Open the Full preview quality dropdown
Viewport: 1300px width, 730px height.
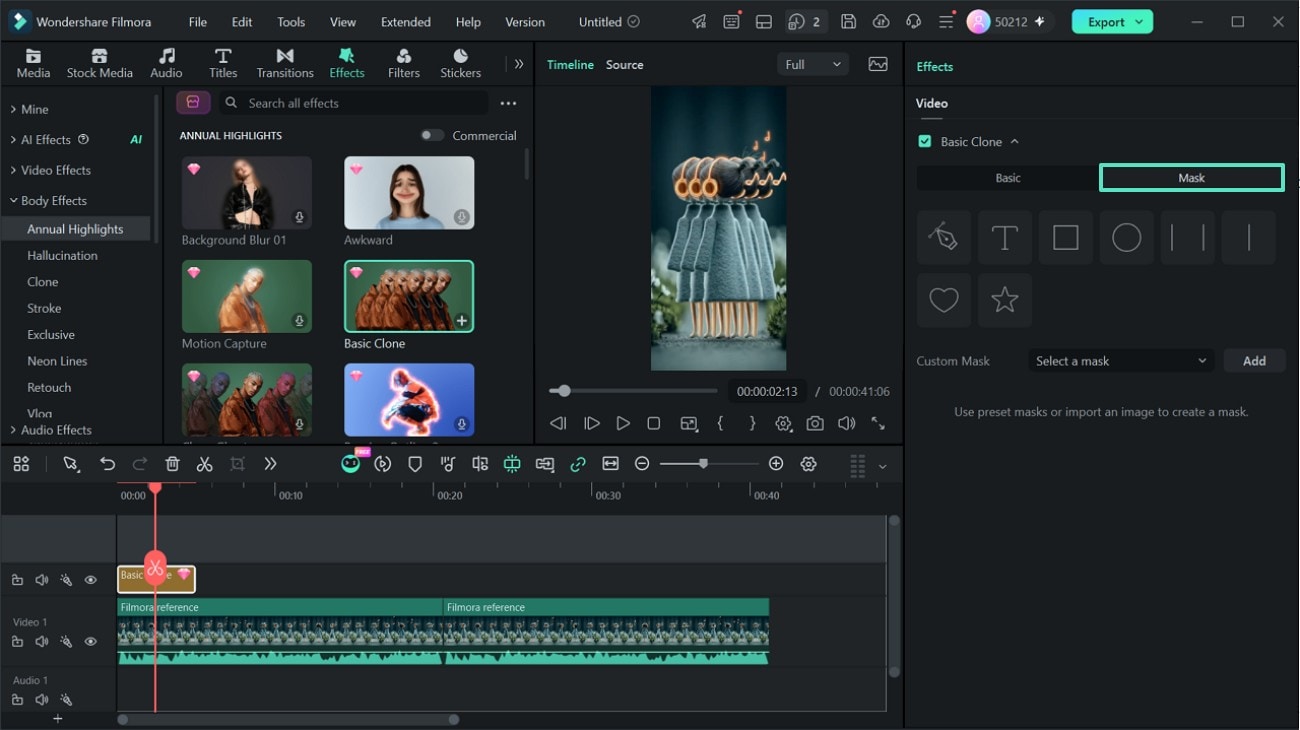pos(812,65)
